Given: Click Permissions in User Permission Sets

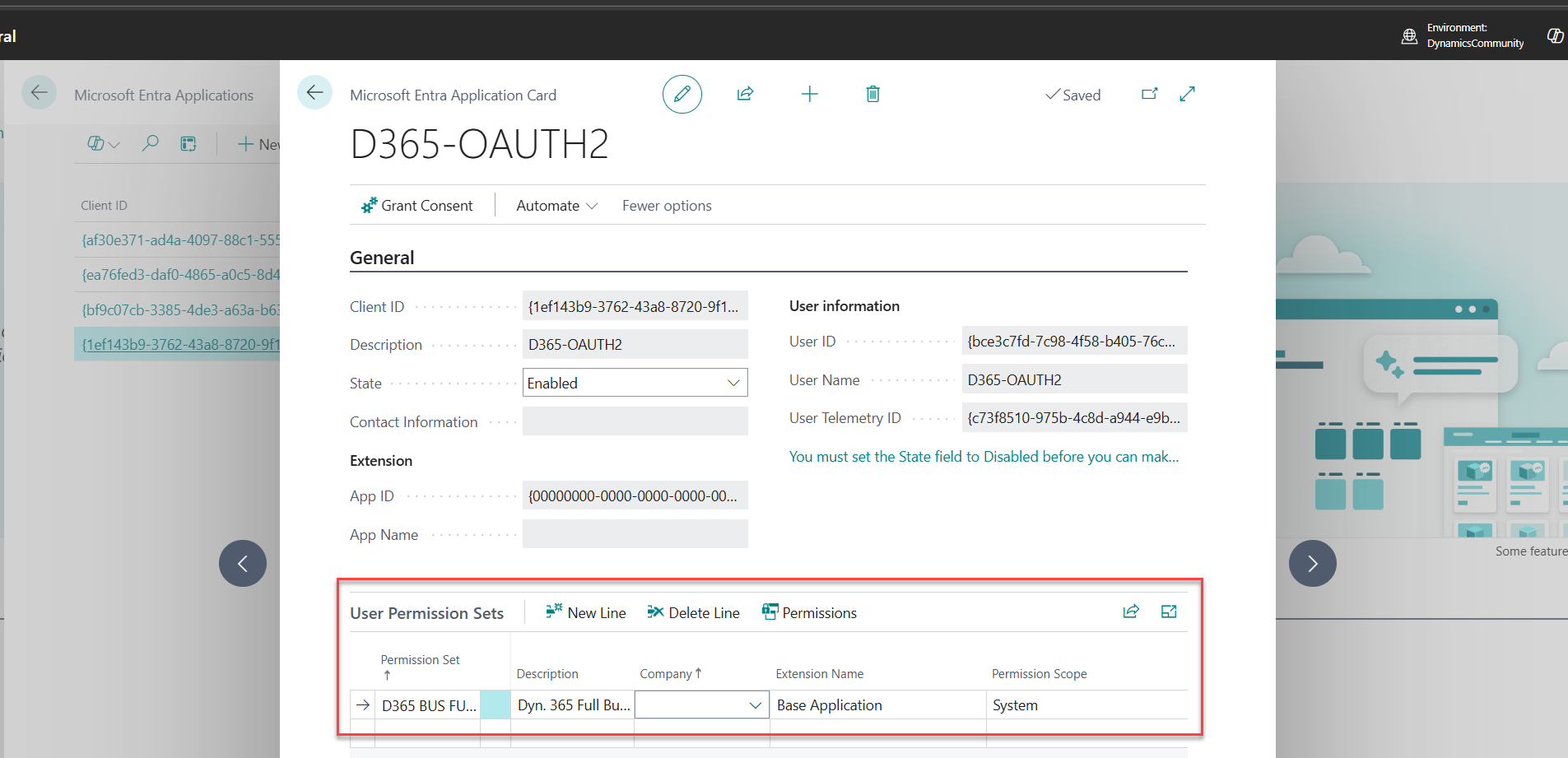Looking at the screenshot, I should 809,612.
